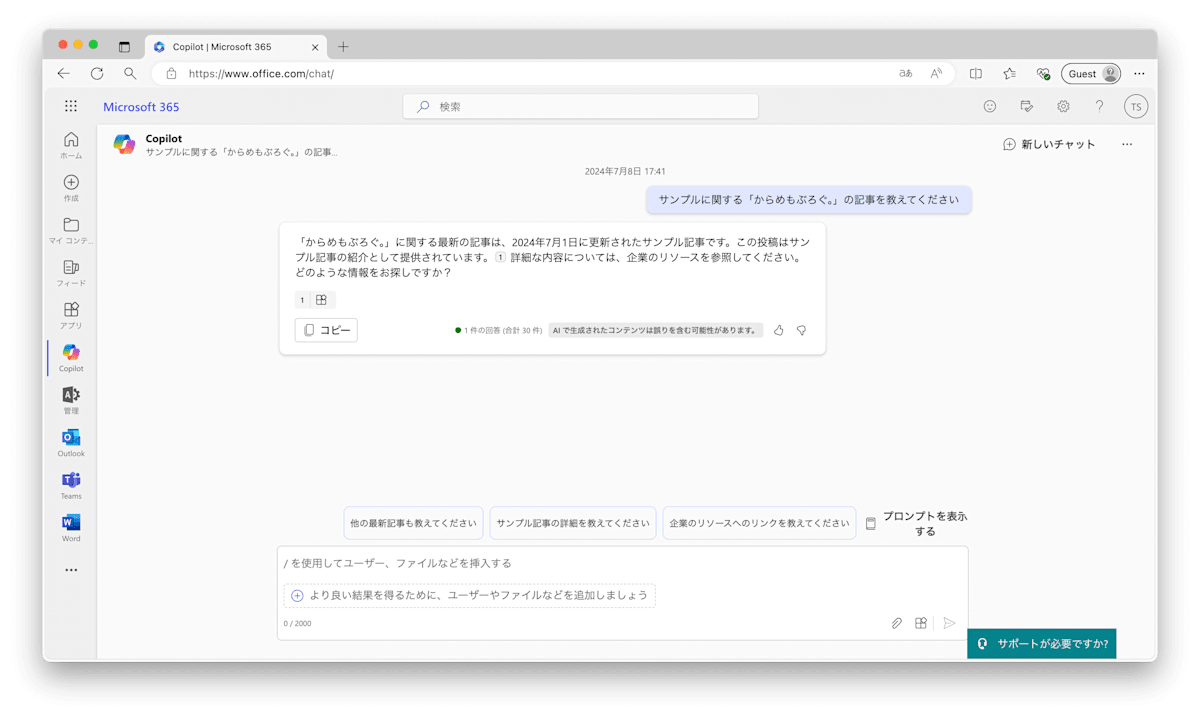The width and height of the screenshot is (1200, 718).
Task: Show more sidebar apps via ellipsis
Action: point(71,570)
